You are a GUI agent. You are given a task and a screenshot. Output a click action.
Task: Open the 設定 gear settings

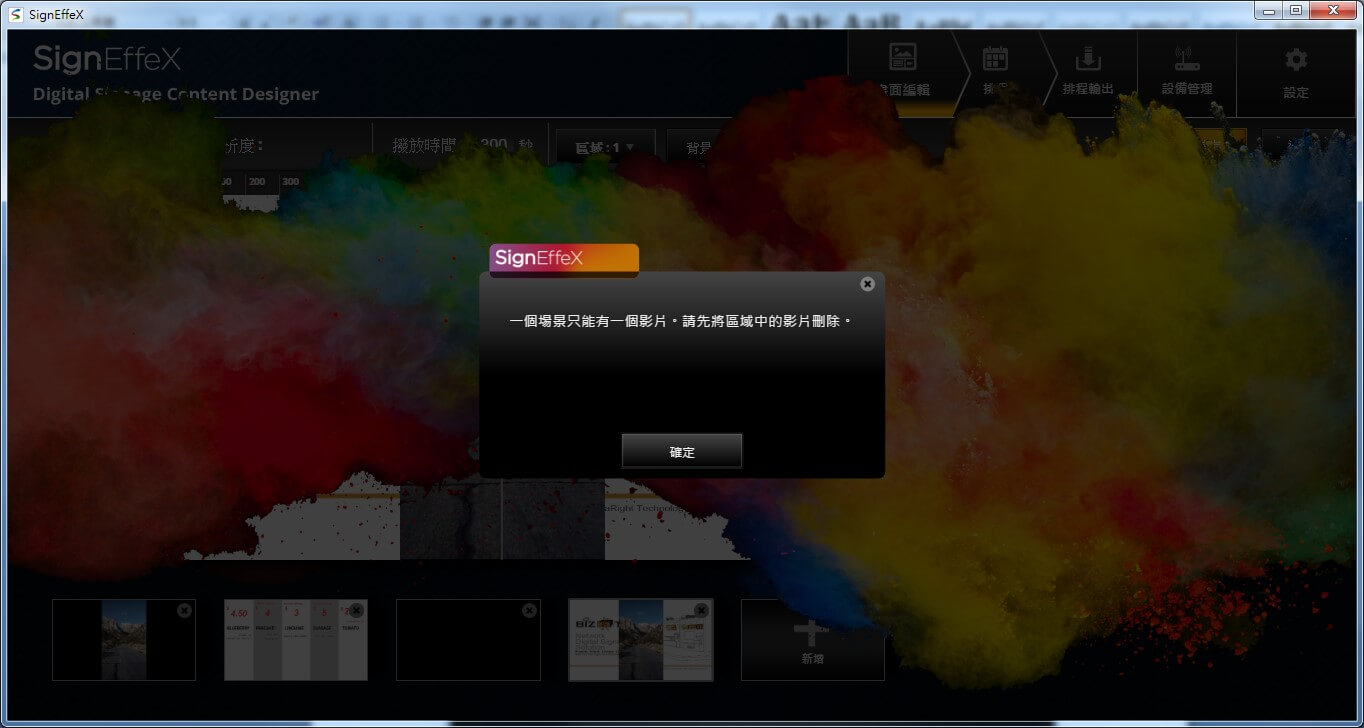coord(1295,72)
